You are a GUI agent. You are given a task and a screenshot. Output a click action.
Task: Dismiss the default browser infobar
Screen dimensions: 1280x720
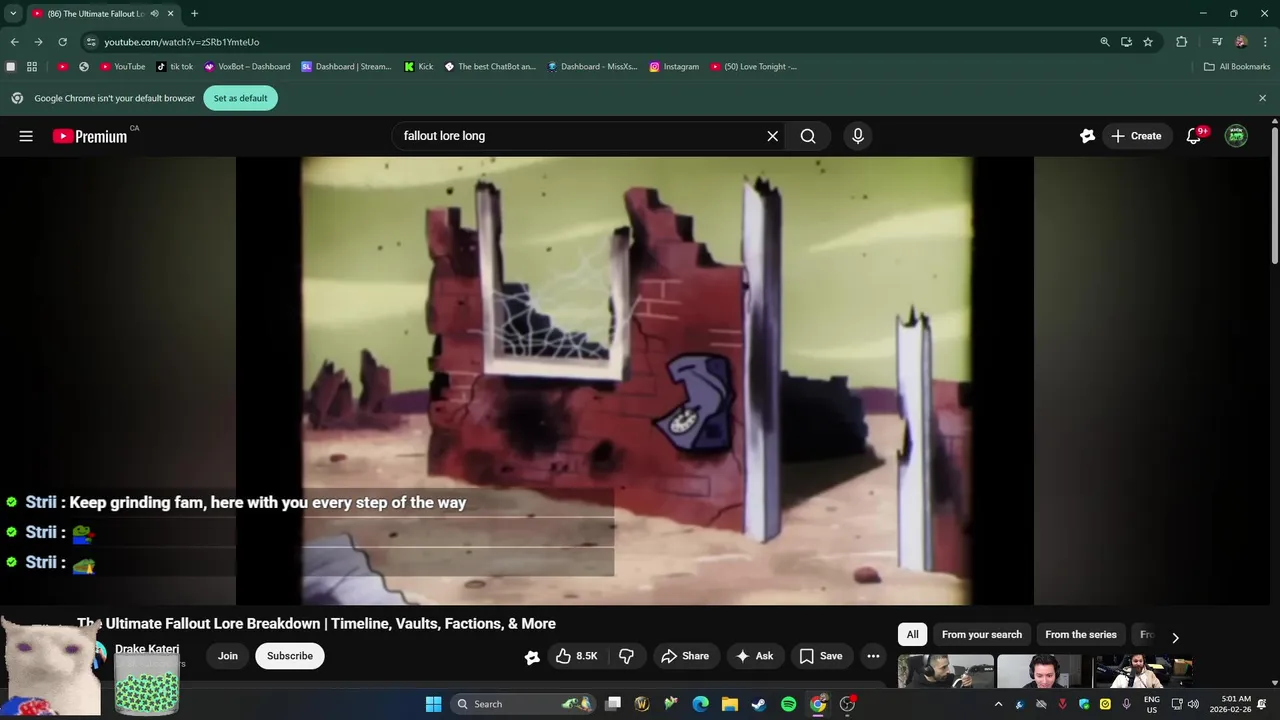[x=1262, y=98]
